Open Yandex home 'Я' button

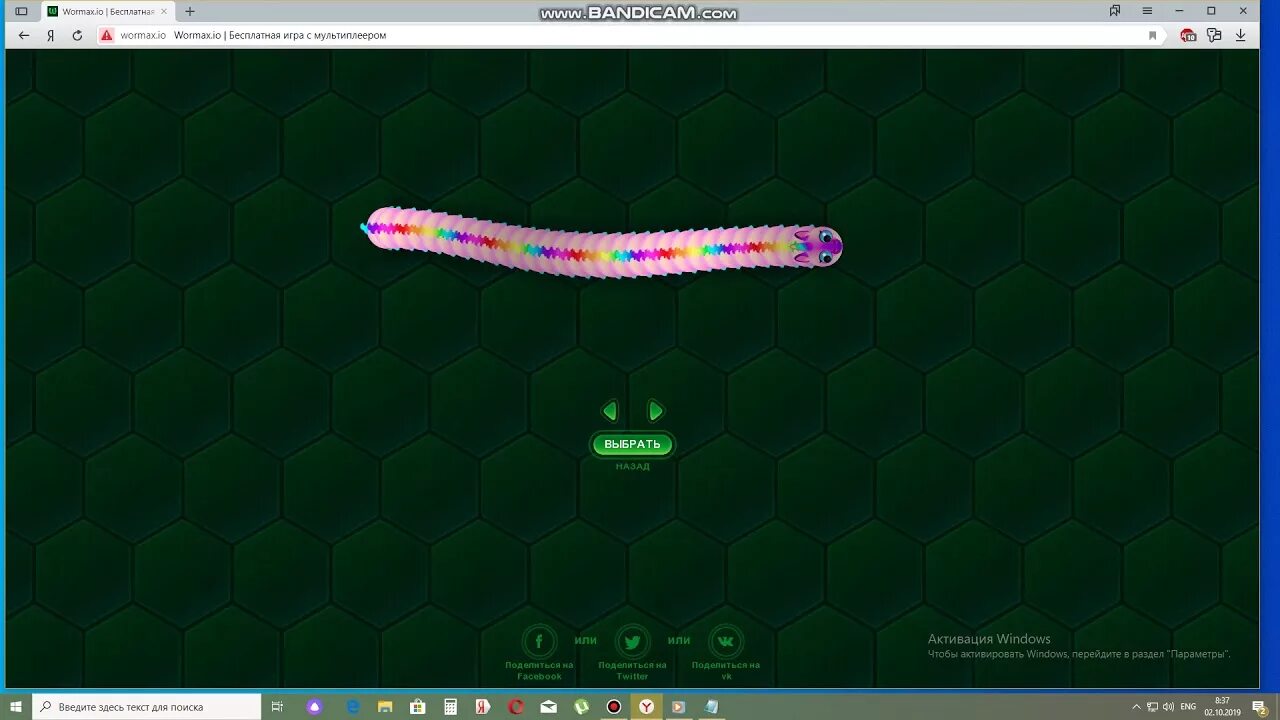click(x=50, y=35)
